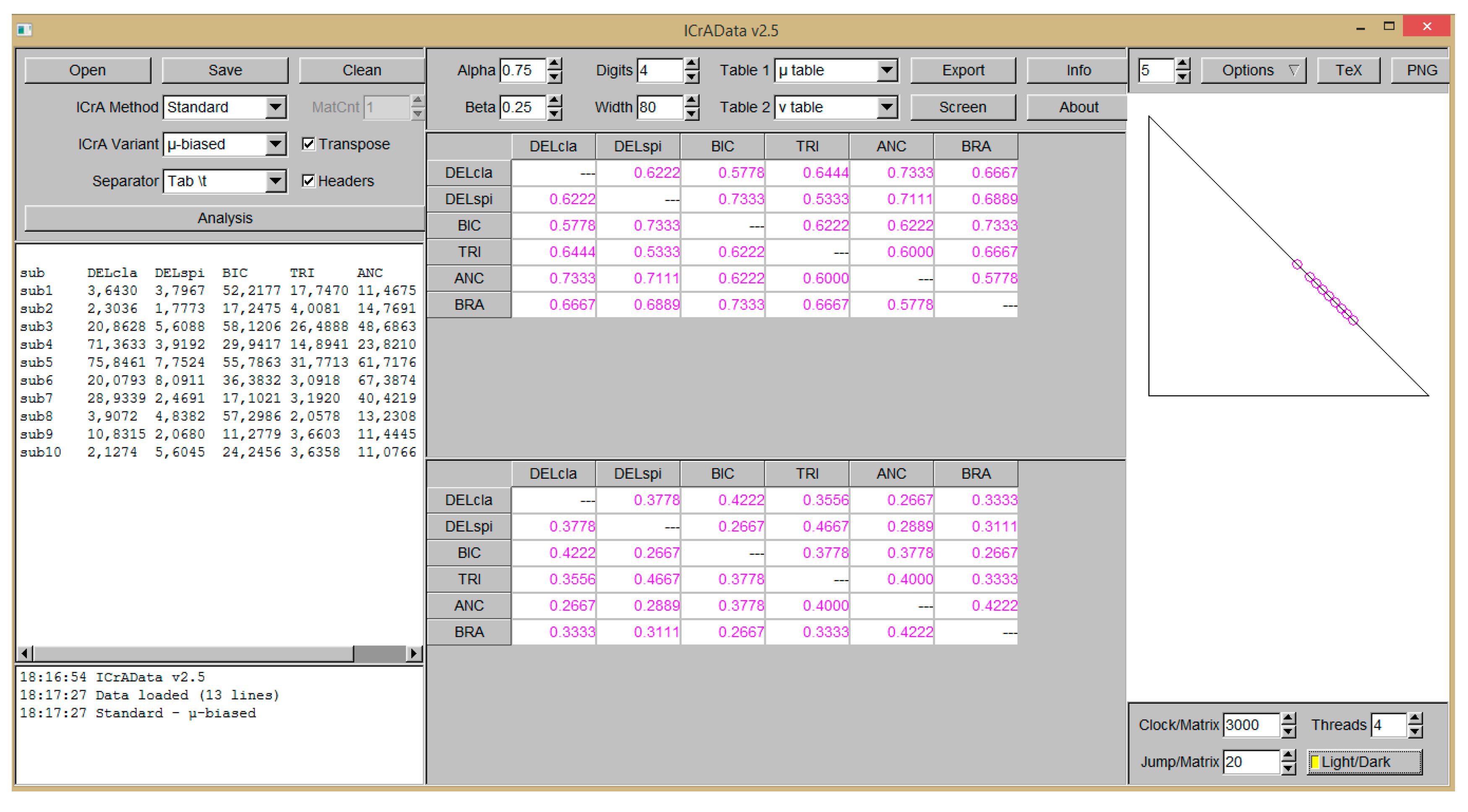Run the Analysis button
The image size is (1468, 812).
[x=225, y=218]
